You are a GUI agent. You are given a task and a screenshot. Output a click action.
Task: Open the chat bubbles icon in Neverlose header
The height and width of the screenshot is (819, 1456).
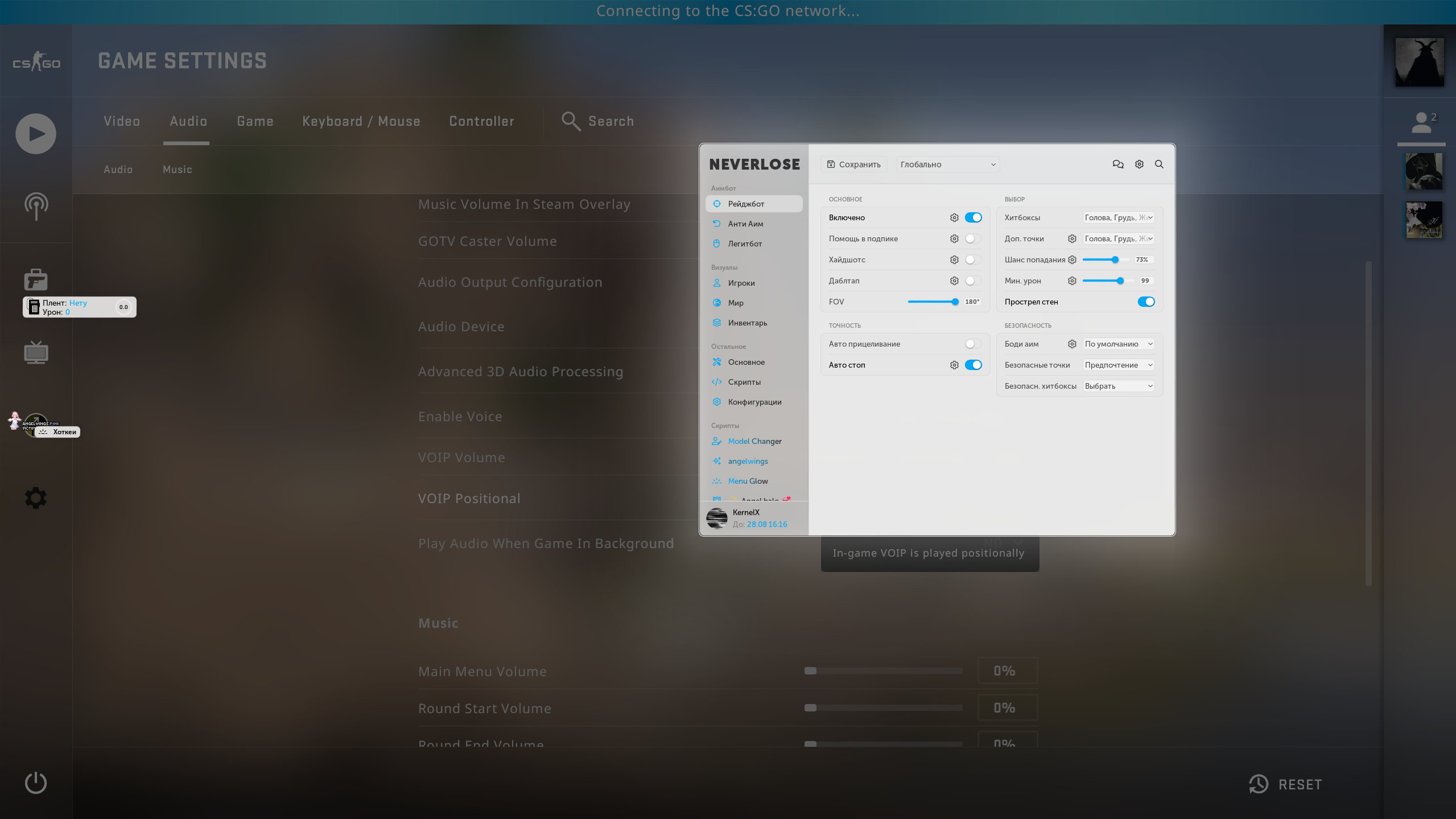(1118, 164)
